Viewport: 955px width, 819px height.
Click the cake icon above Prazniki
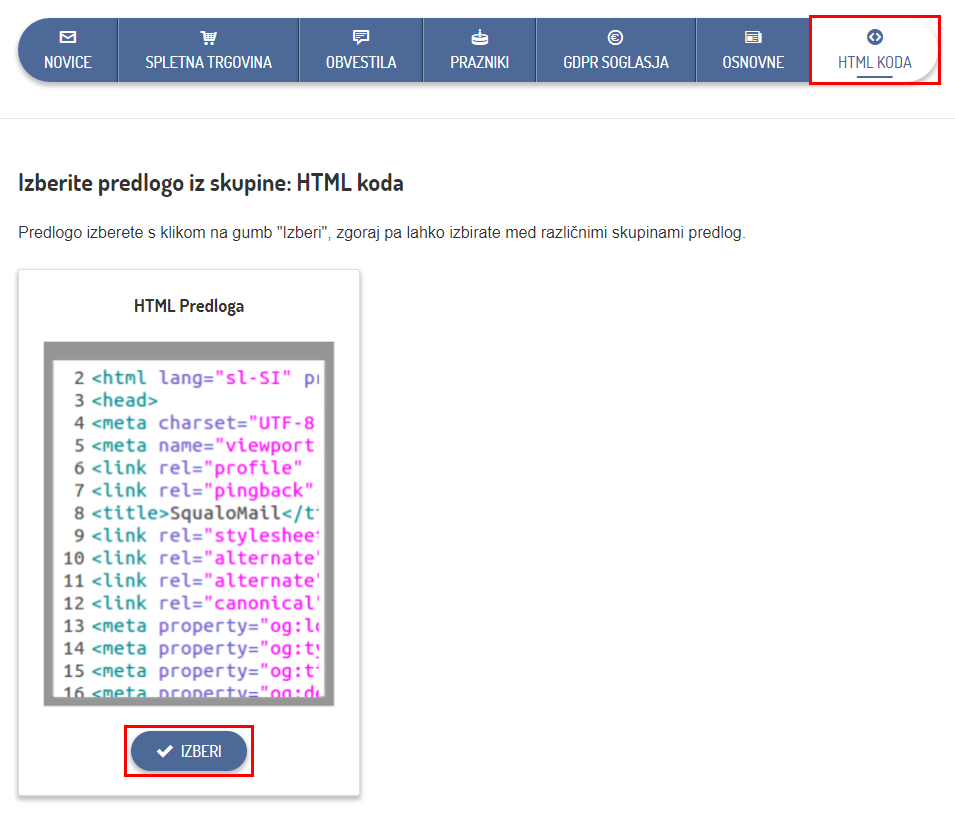(479, 38)
